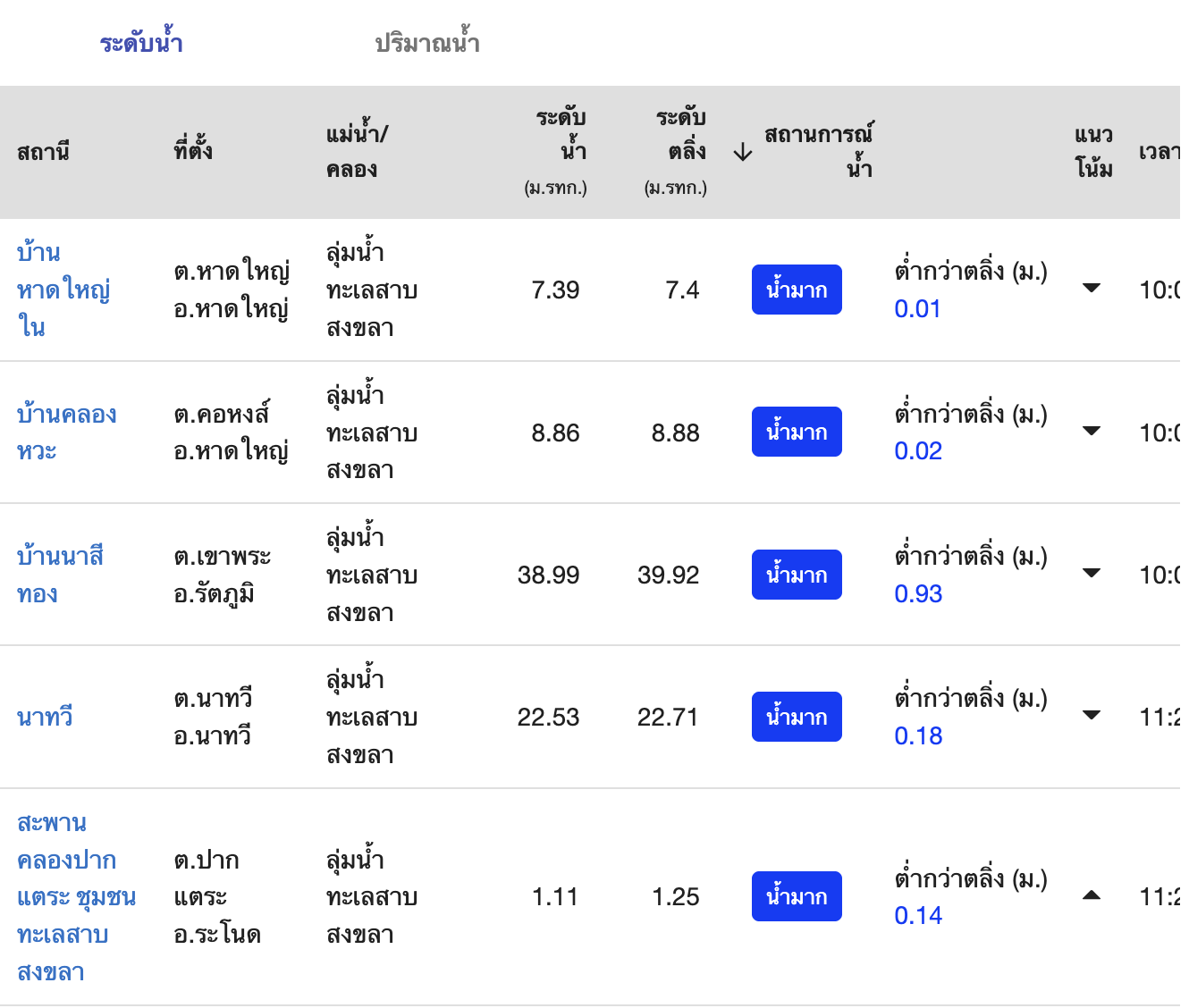The width and height of the screenshot is (1189, 1008).
Task: Select the ระดับน้ำ tab
Action: (141, 43)
